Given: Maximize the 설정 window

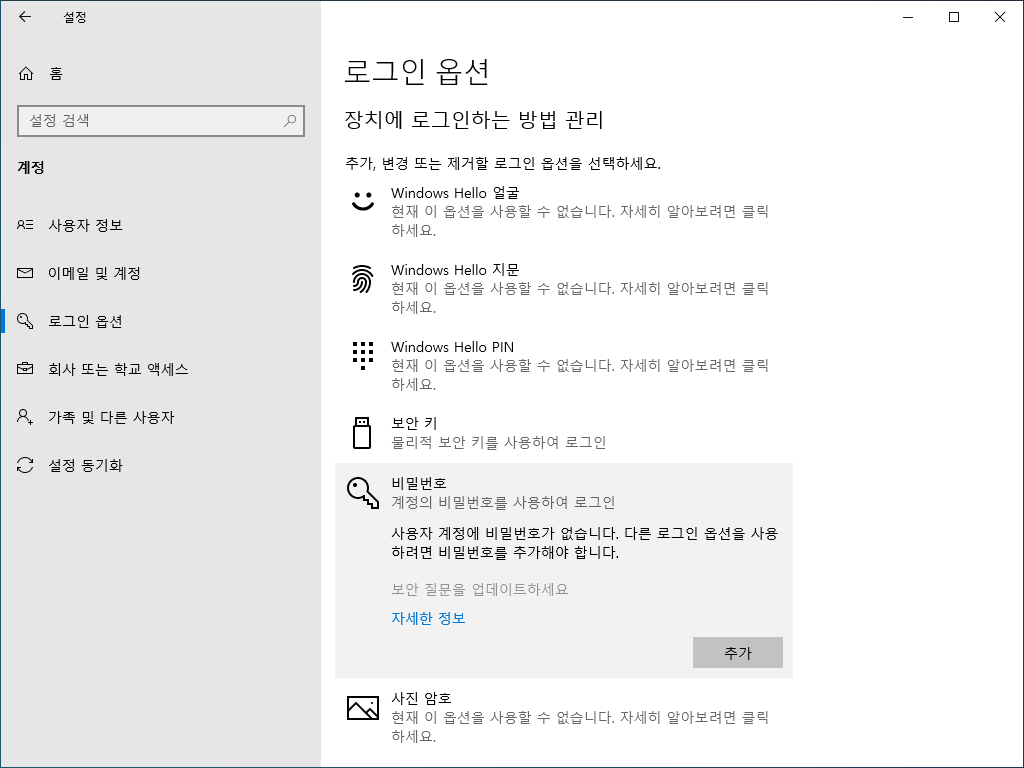Looking at the screenshot, I should pos(953,17).
